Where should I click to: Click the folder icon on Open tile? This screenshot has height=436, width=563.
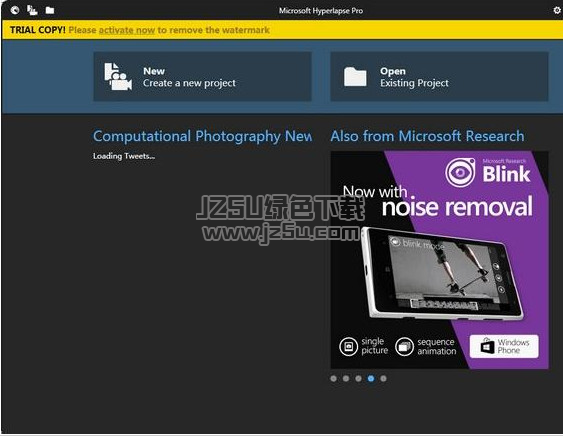[355, 76]
